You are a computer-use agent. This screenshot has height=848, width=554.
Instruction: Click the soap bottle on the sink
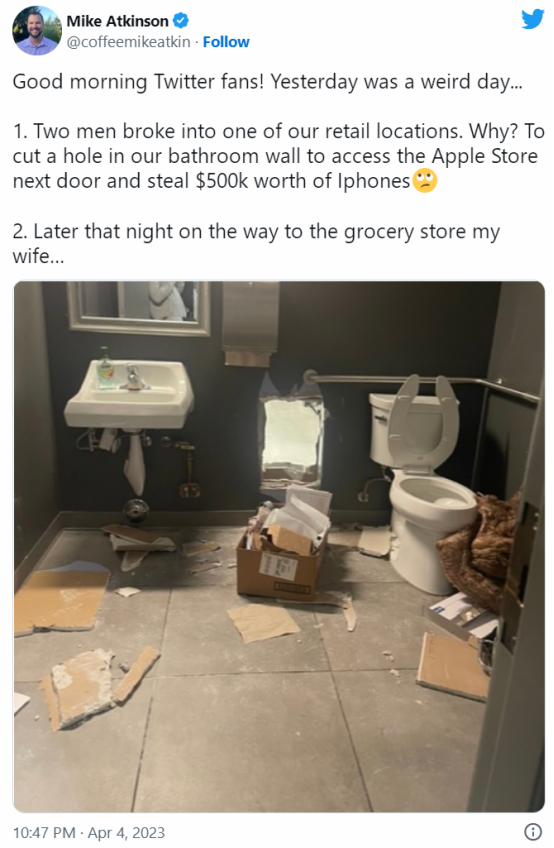(x=105, y=368)
